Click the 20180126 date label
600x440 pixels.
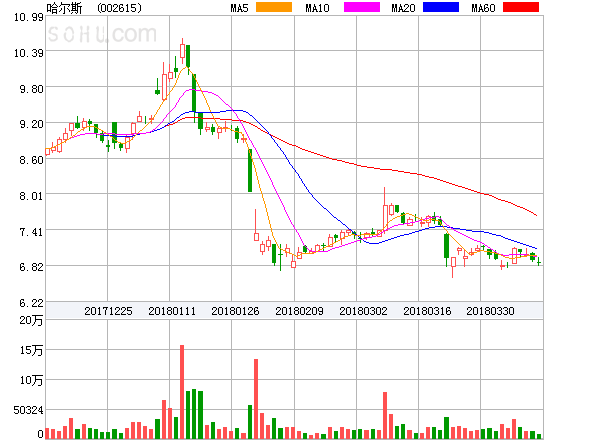(x=235, y=311)
